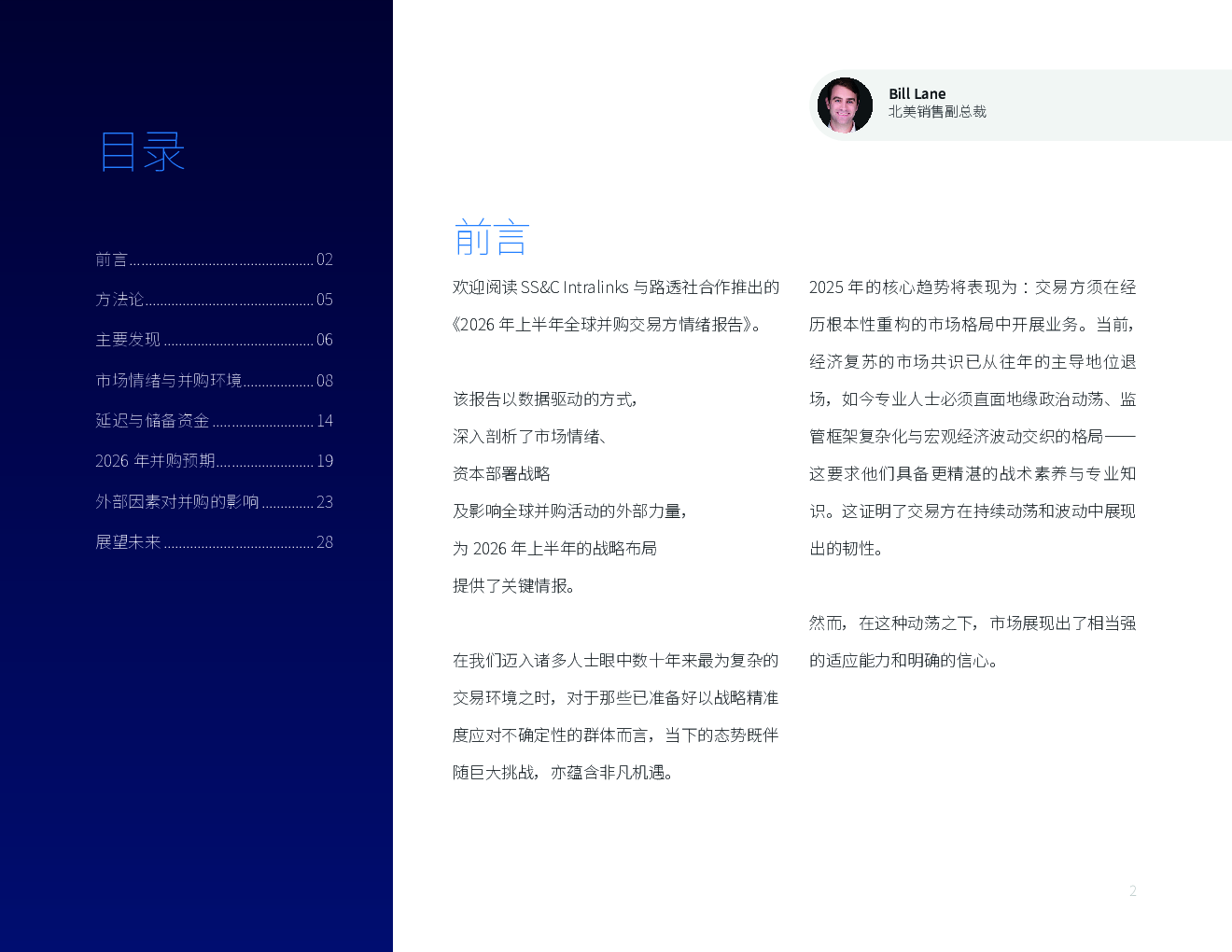
Task: Click page number 2 in the footer
Action: click(1132, 891)
